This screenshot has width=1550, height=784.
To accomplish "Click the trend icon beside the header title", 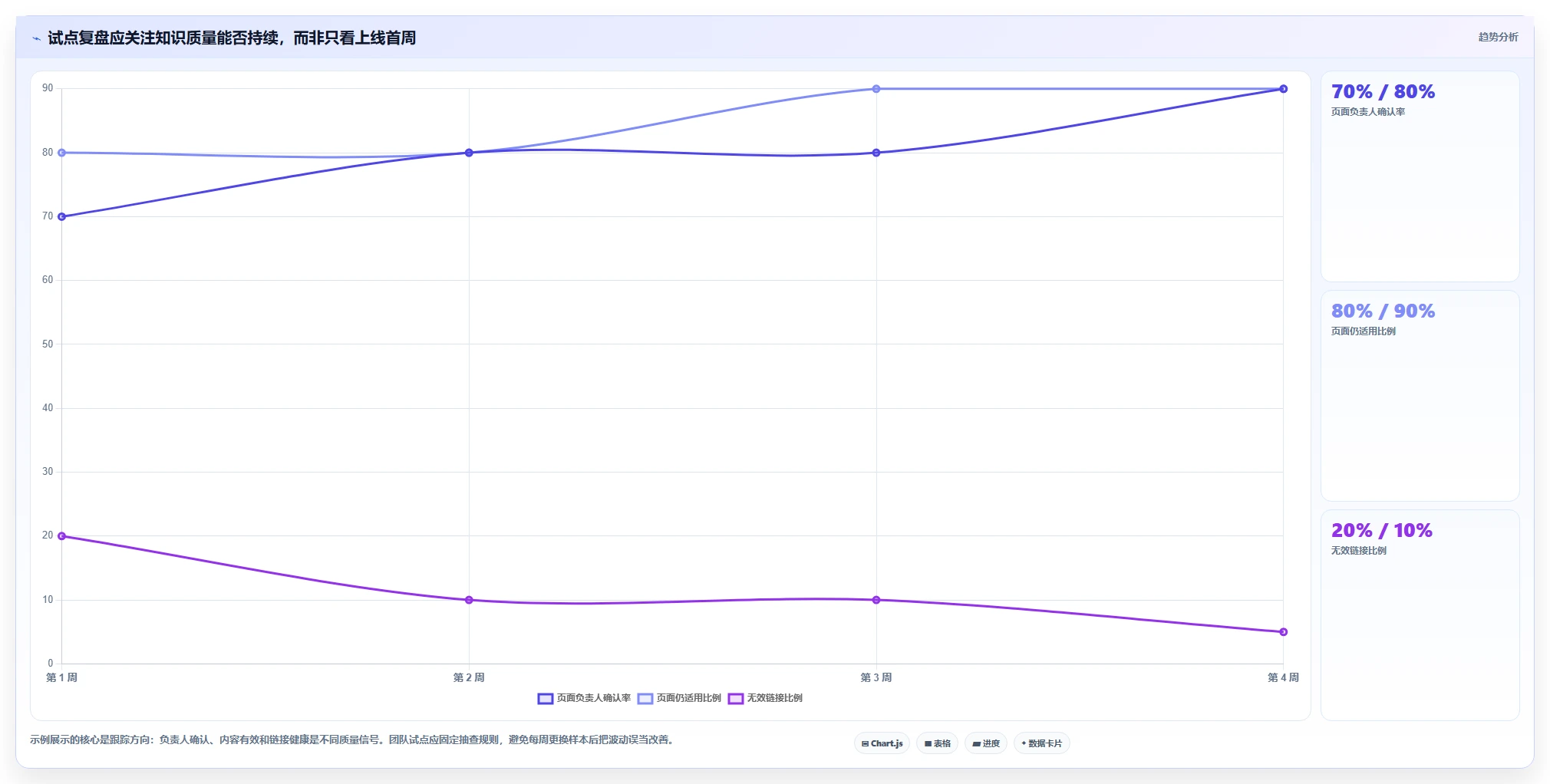I will pyautogui.click(x=36, y=38).
